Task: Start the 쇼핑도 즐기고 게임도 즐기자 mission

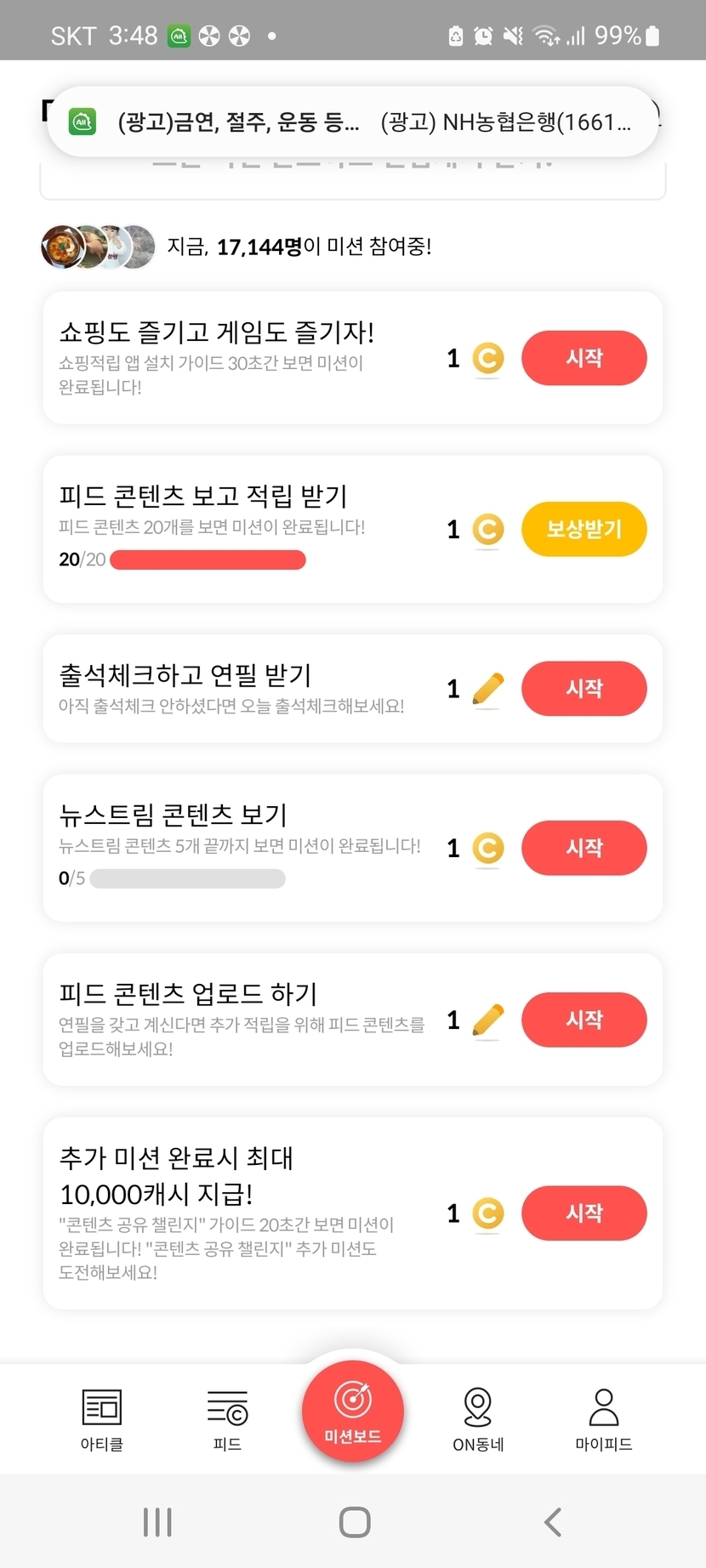Action: [584, 358]
